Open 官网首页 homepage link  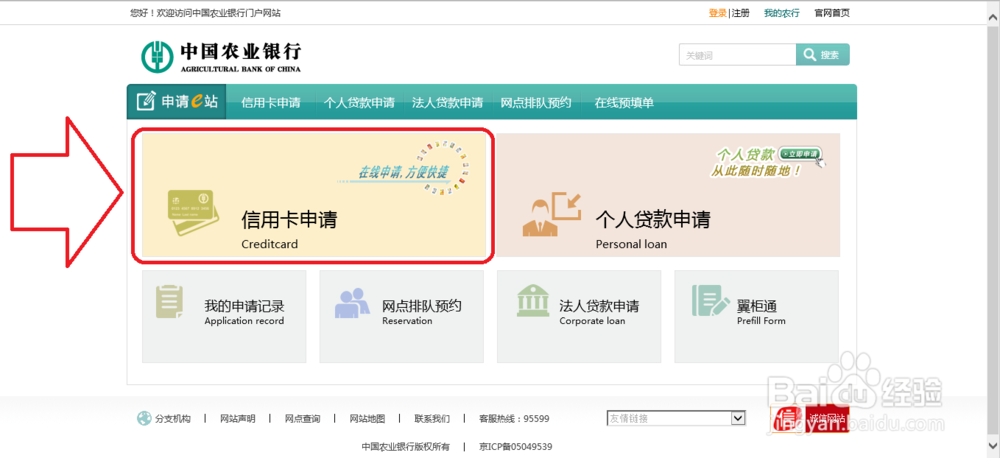point(832,13)
